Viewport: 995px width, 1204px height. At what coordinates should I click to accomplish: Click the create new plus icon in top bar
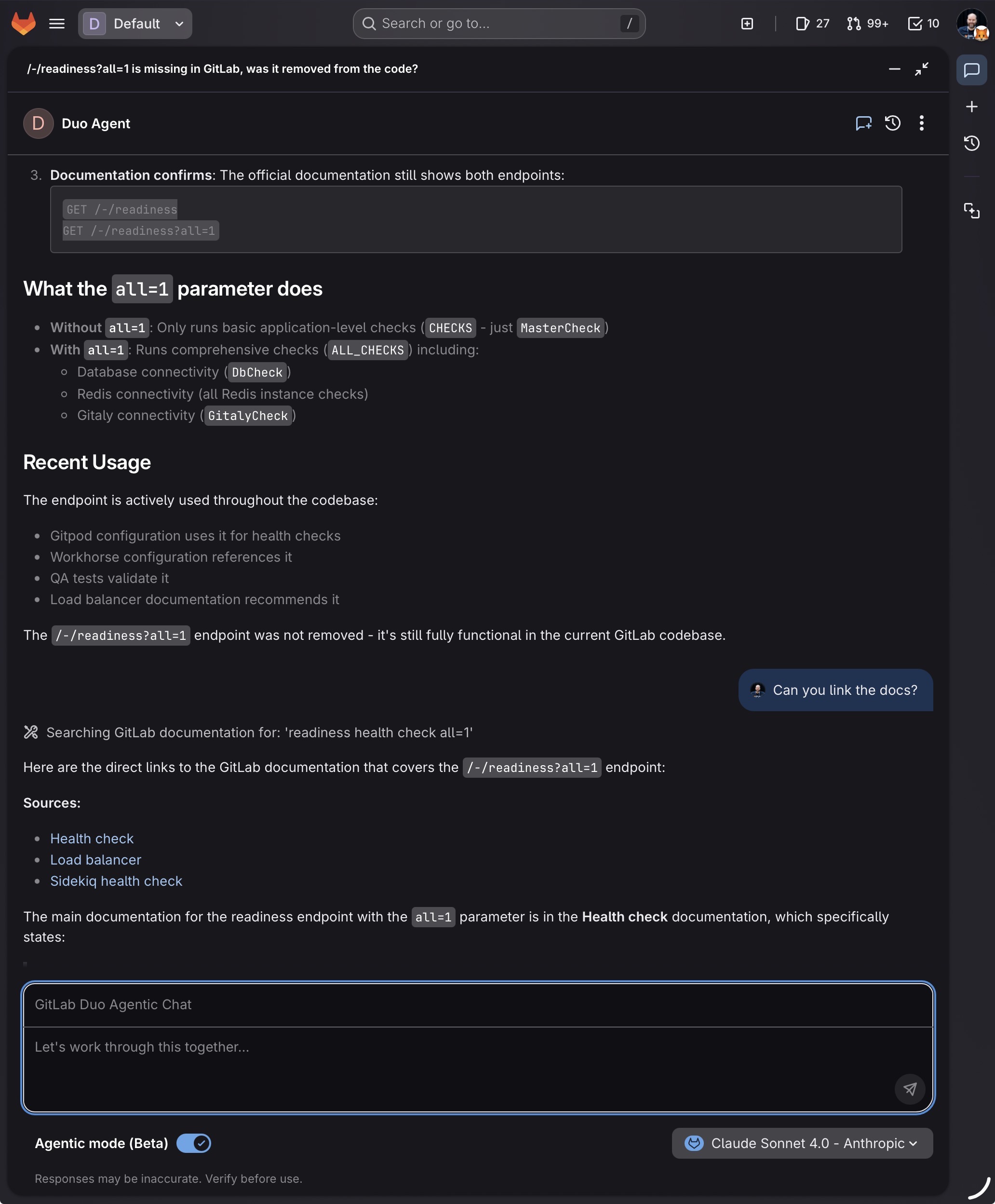(x=747, y=24)
